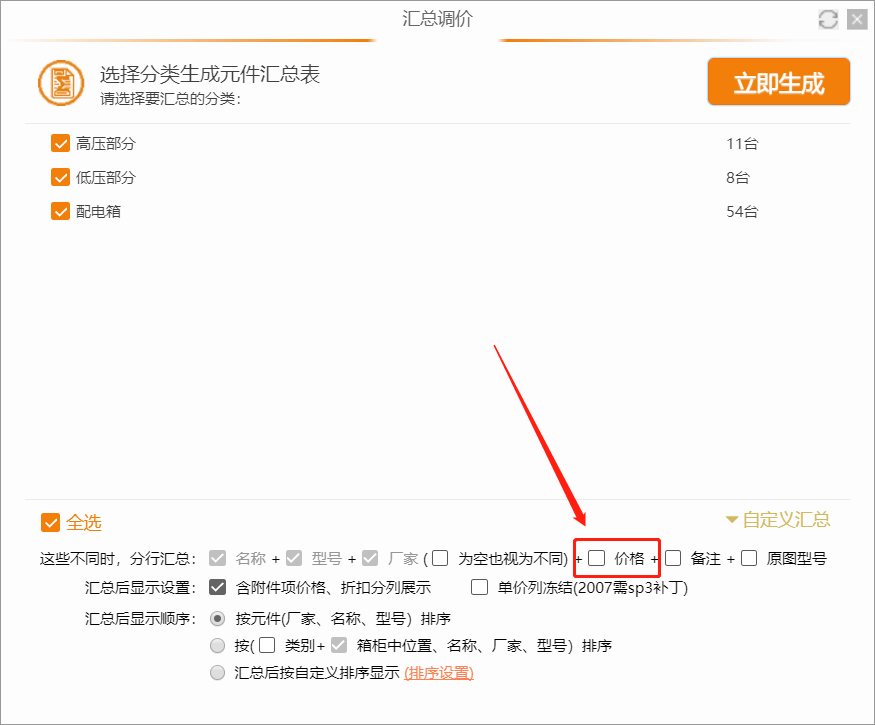
Task: Uncheck the 低压部分 category
Action: click(60, 177)
